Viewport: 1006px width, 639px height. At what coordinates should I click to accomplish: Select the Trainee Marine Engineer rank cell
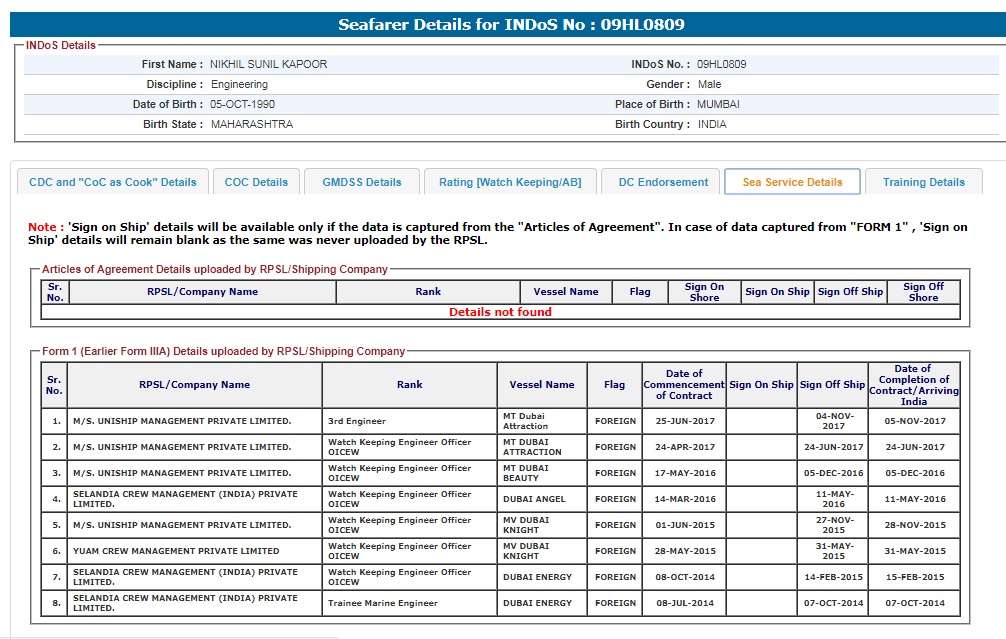[x=383, y=603]
